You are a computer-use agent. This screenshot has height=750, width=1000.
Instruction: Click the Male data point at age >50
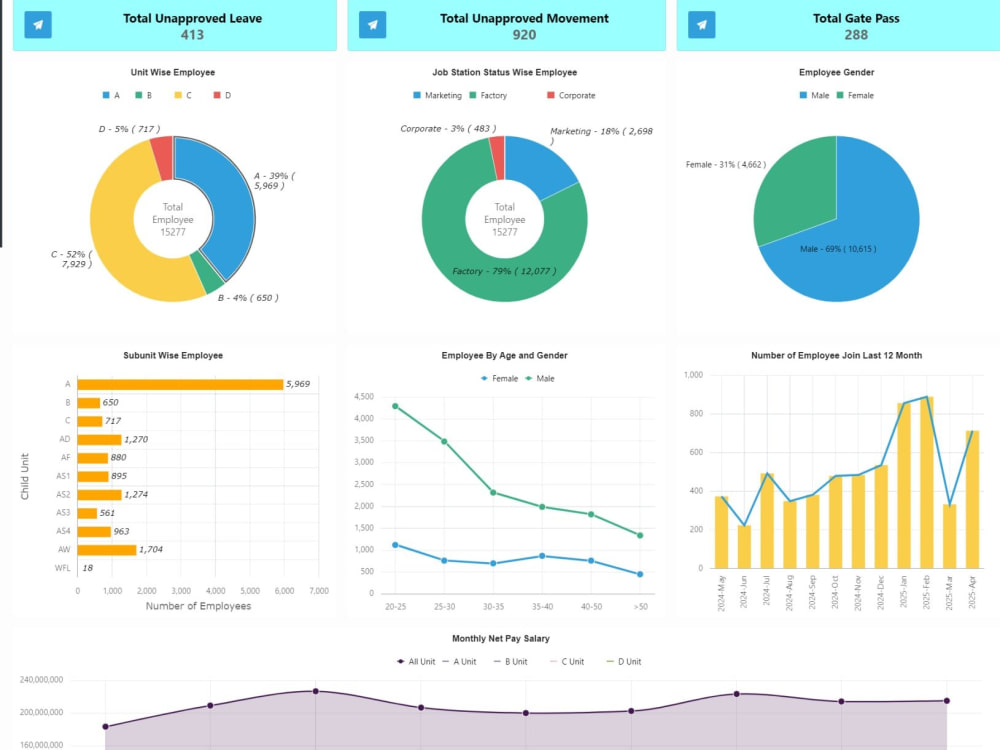coord(640,536)
